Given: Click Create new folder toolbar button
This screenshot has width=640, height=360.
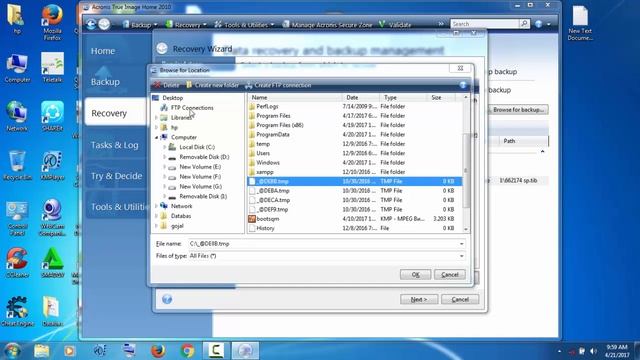Looking at the screenshot, I should tap(212, 85).
